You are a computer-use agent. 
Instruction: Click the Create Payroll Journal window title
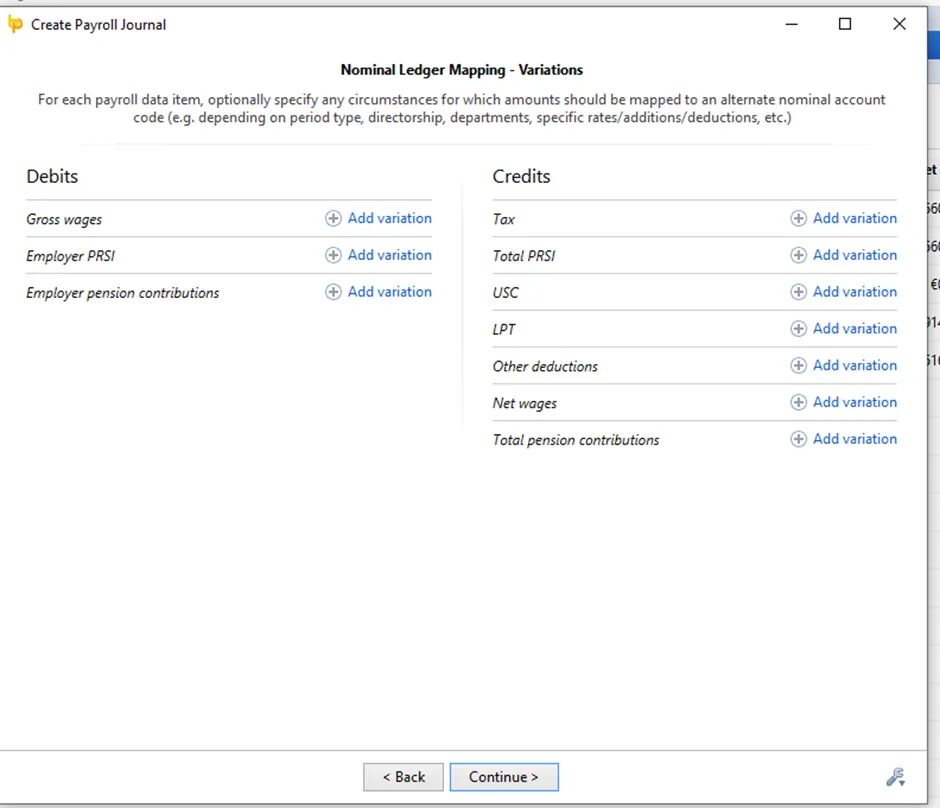[x=98, y=25]
